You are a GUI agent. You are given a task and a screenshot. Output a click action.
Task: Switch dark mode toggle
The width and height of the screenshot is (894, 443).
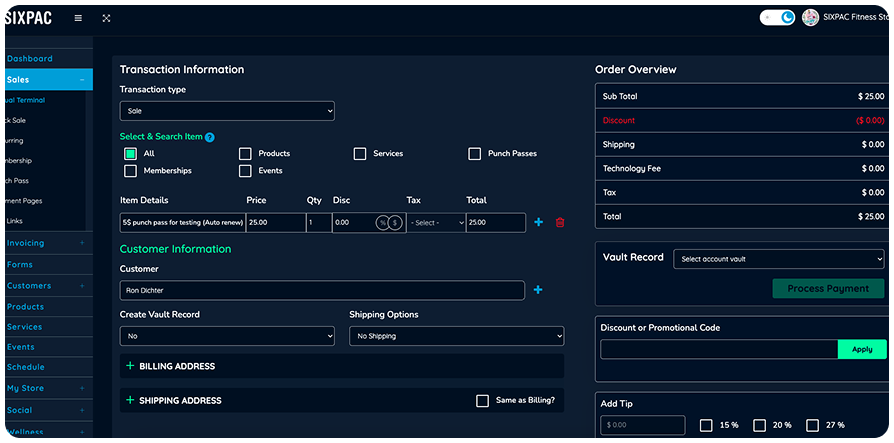(777, 18)
